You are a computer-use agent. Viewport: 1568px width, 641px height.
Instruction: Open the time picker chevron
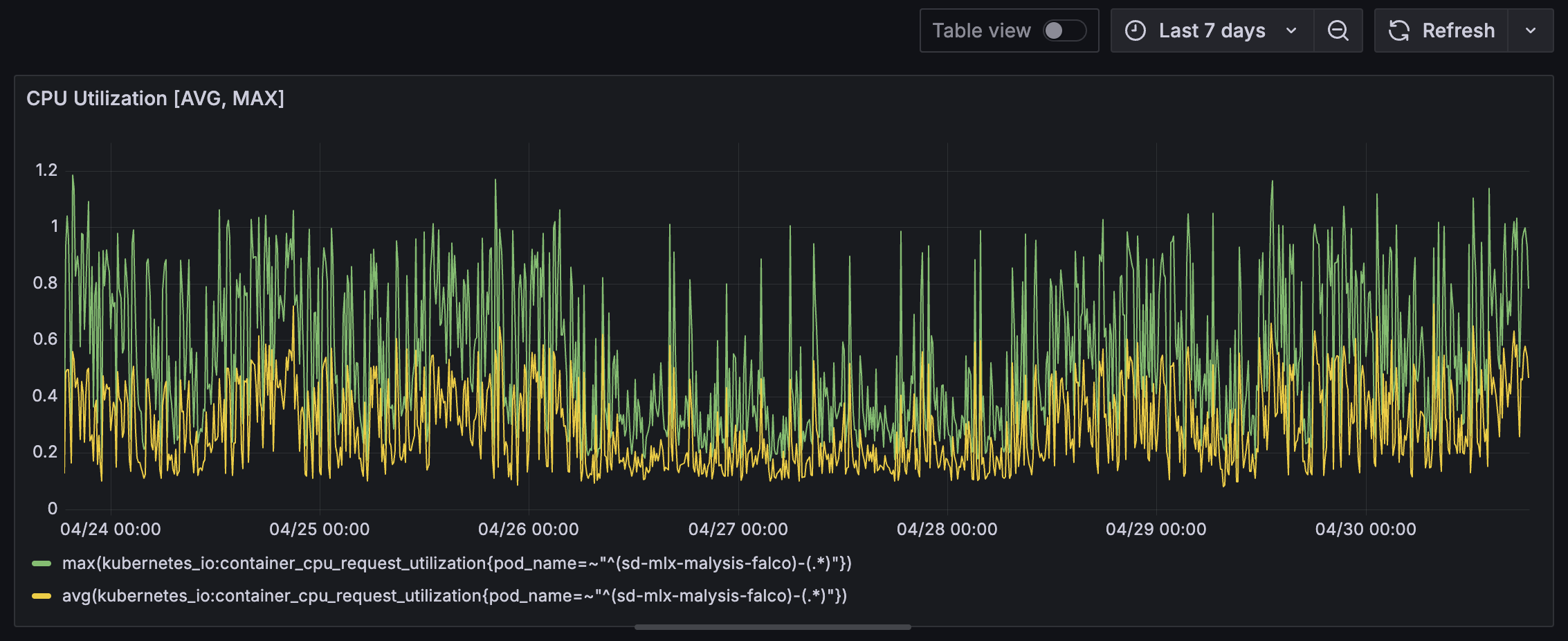click(x=1290, y=30)
